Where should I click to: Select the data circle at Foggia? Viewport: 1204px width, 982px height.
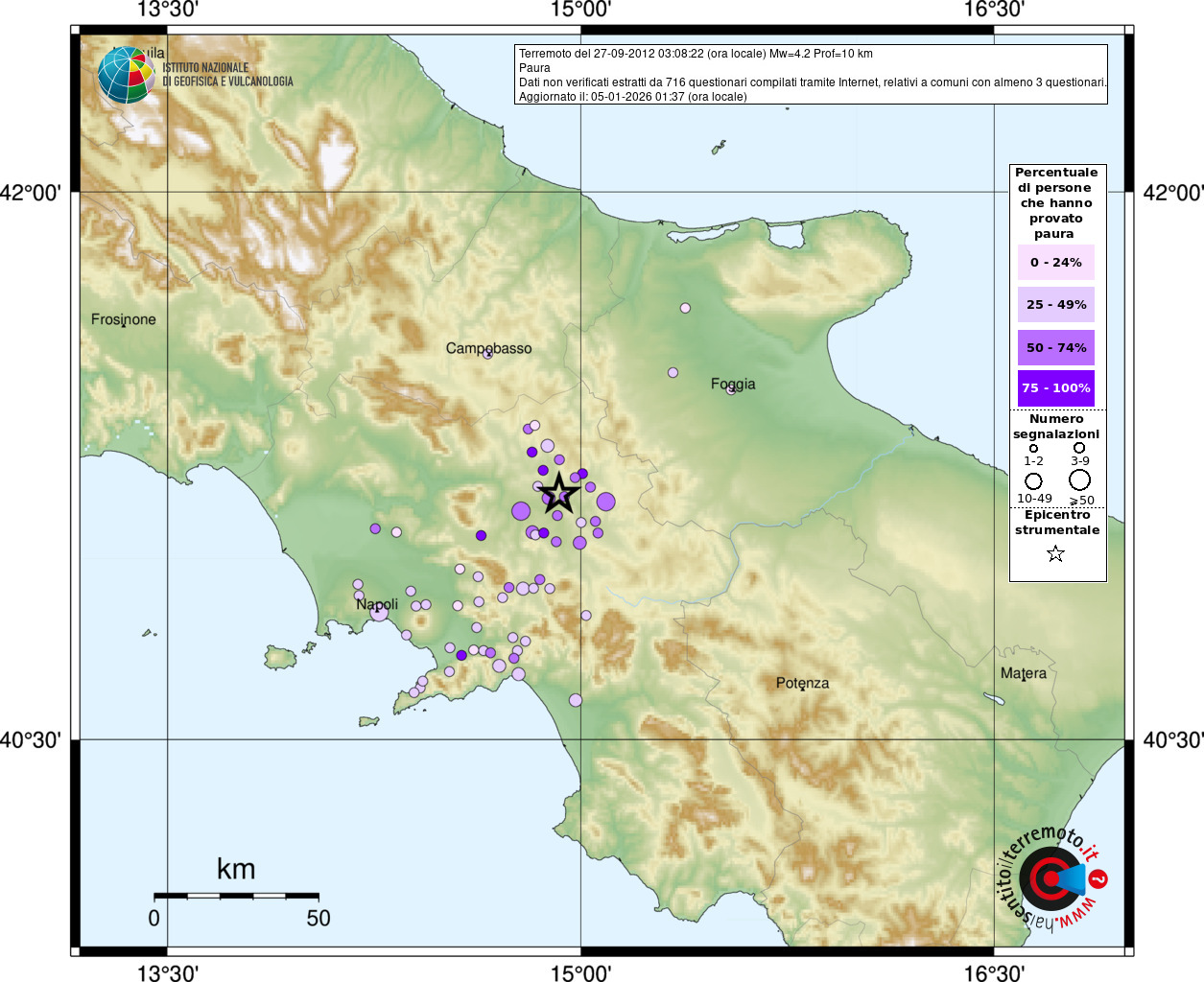tap(732, 388)
